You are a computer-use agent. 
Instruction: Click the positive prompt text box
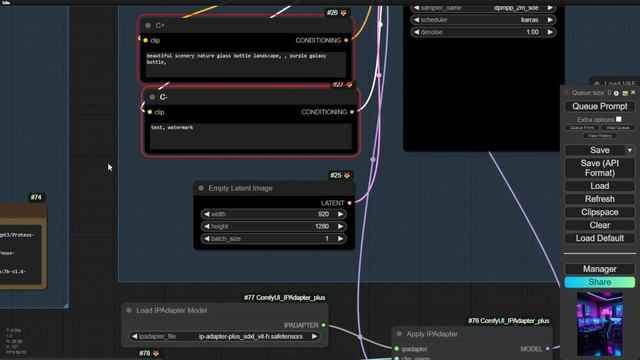(x=246, y=64)
